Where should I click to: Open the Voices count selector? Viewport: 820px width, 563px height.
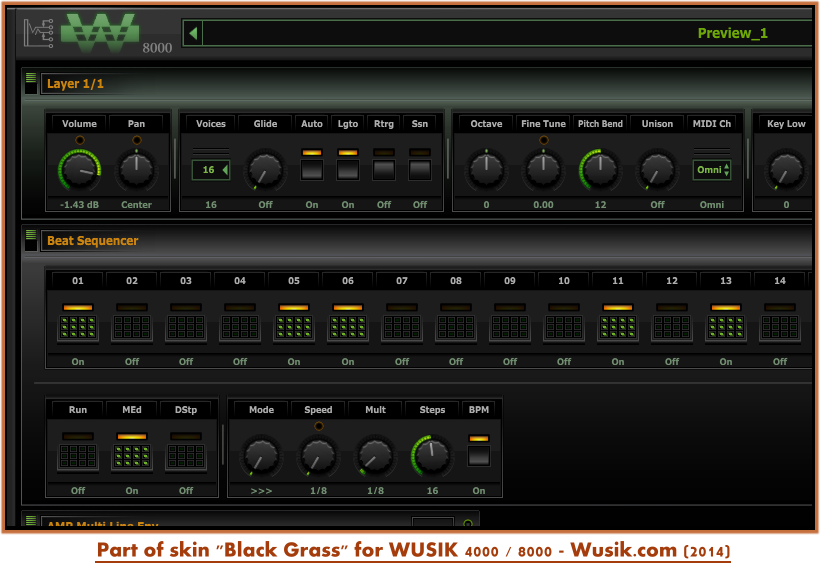(x=211, y=170)
